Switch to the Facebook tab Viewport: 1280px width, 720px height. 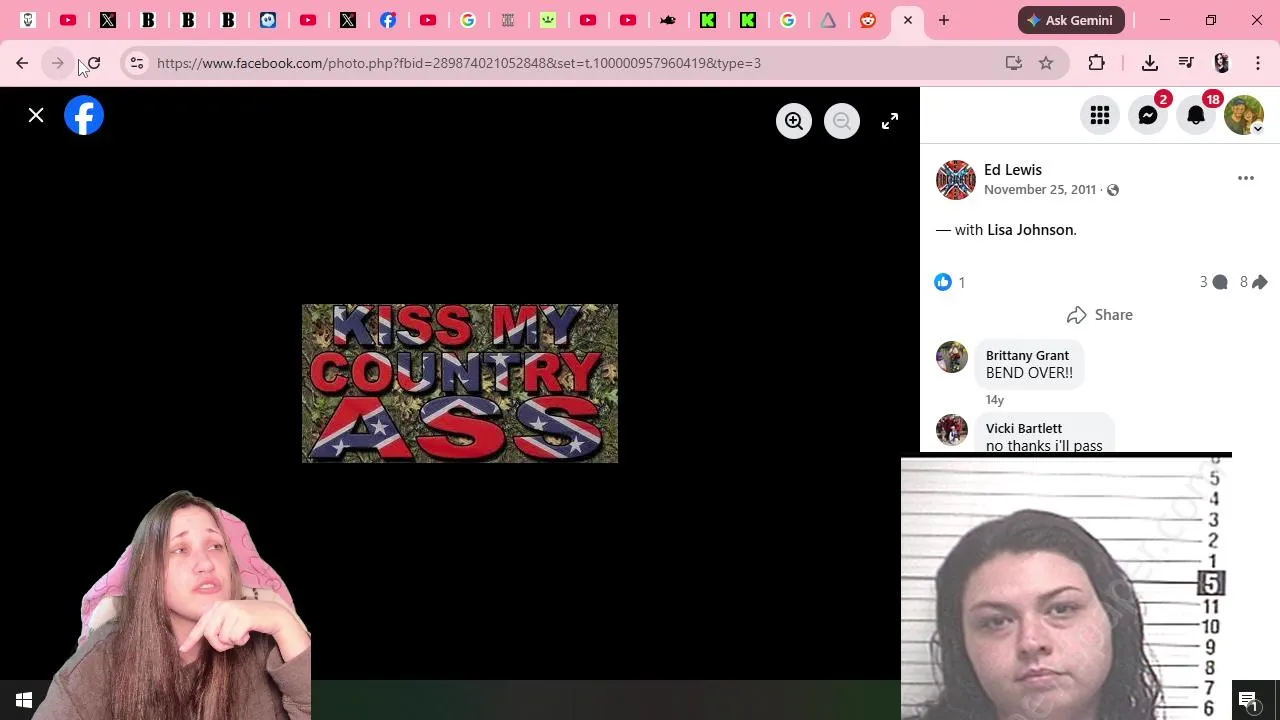point(388,20)
